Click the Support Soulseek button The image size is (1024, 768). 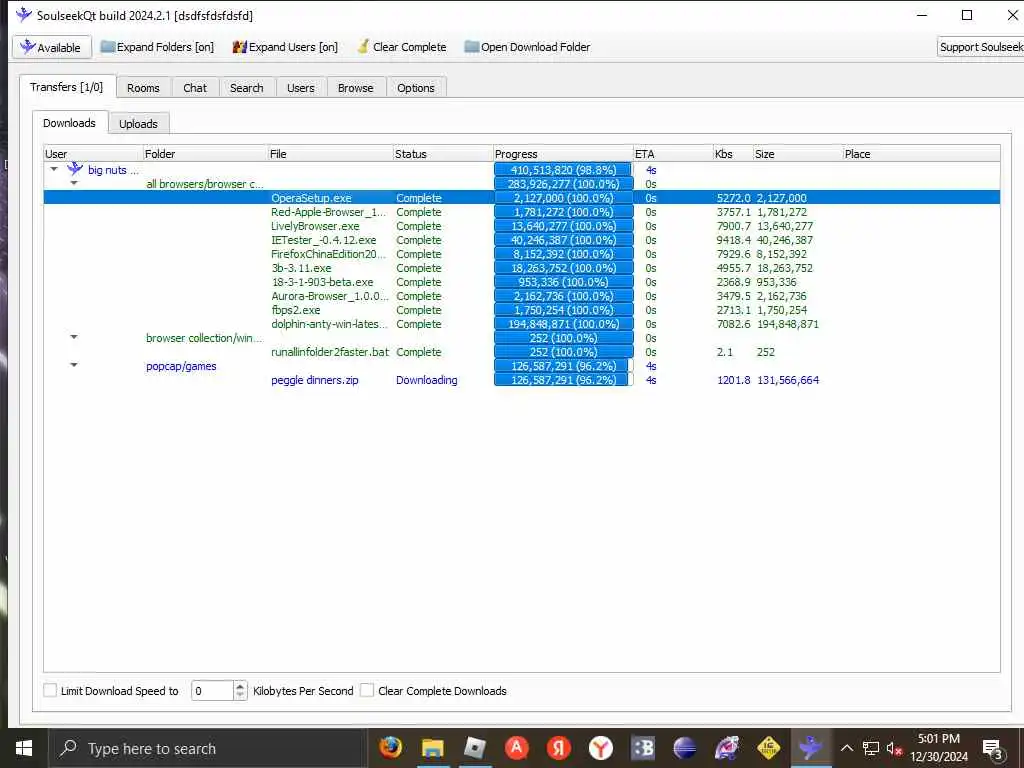[980, 47]
